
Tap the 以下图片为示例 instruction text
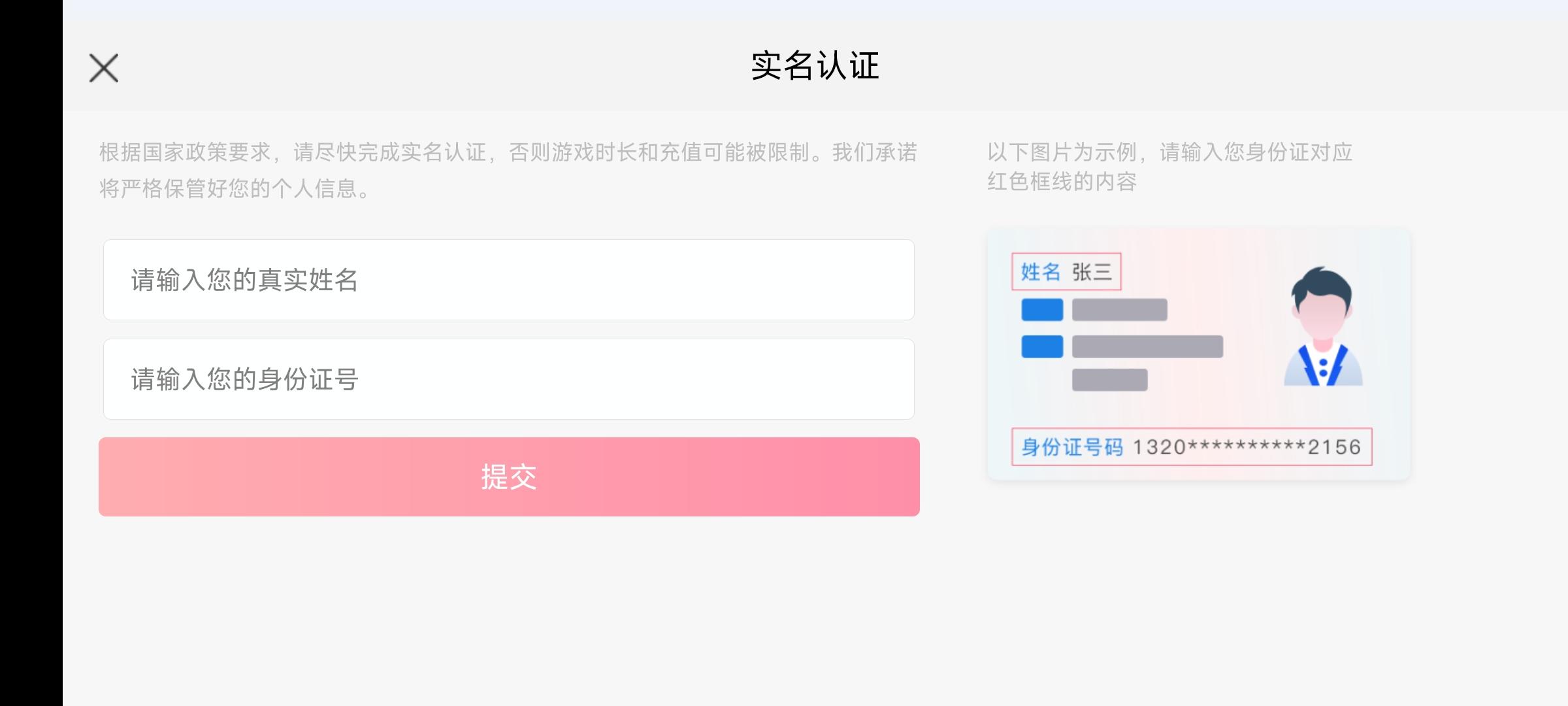1169,167
